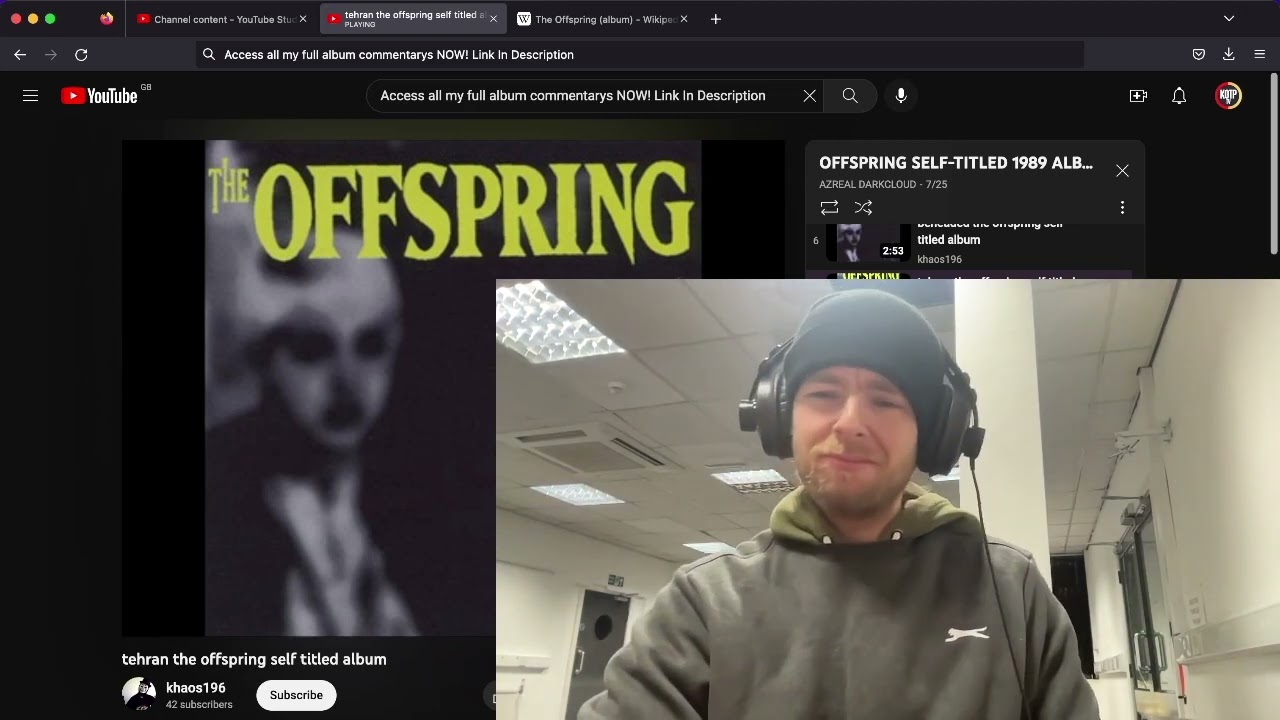This screenshot has width=1280, height=720.
Task: Close the playlist panel
Action: click(x=1122, y=171)
